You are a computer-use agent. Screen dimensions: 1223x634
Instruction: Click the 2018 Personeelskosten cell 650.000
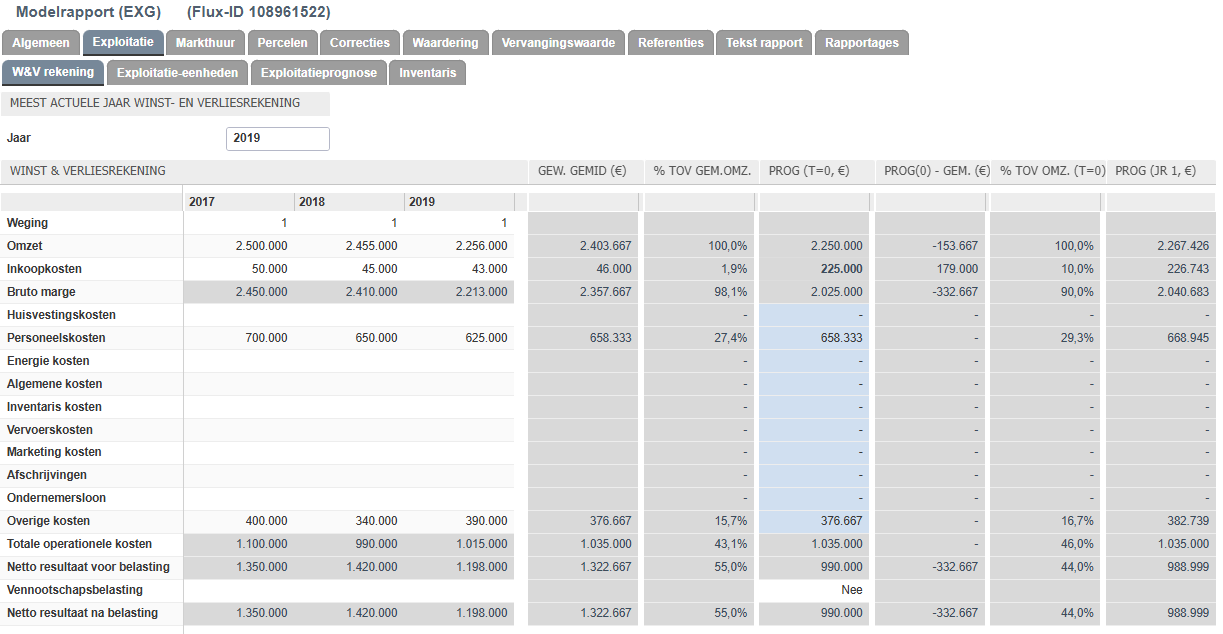tap(349, 338)
